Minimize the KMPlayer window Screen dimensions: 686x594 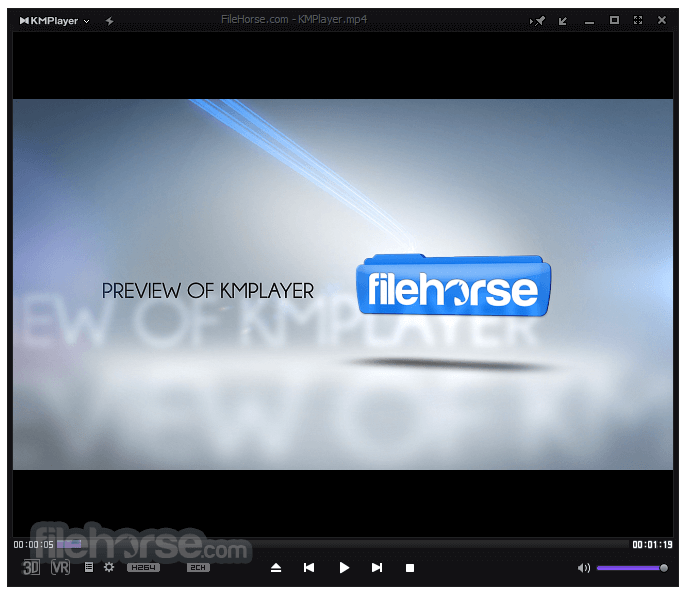[x=589, y=22]
